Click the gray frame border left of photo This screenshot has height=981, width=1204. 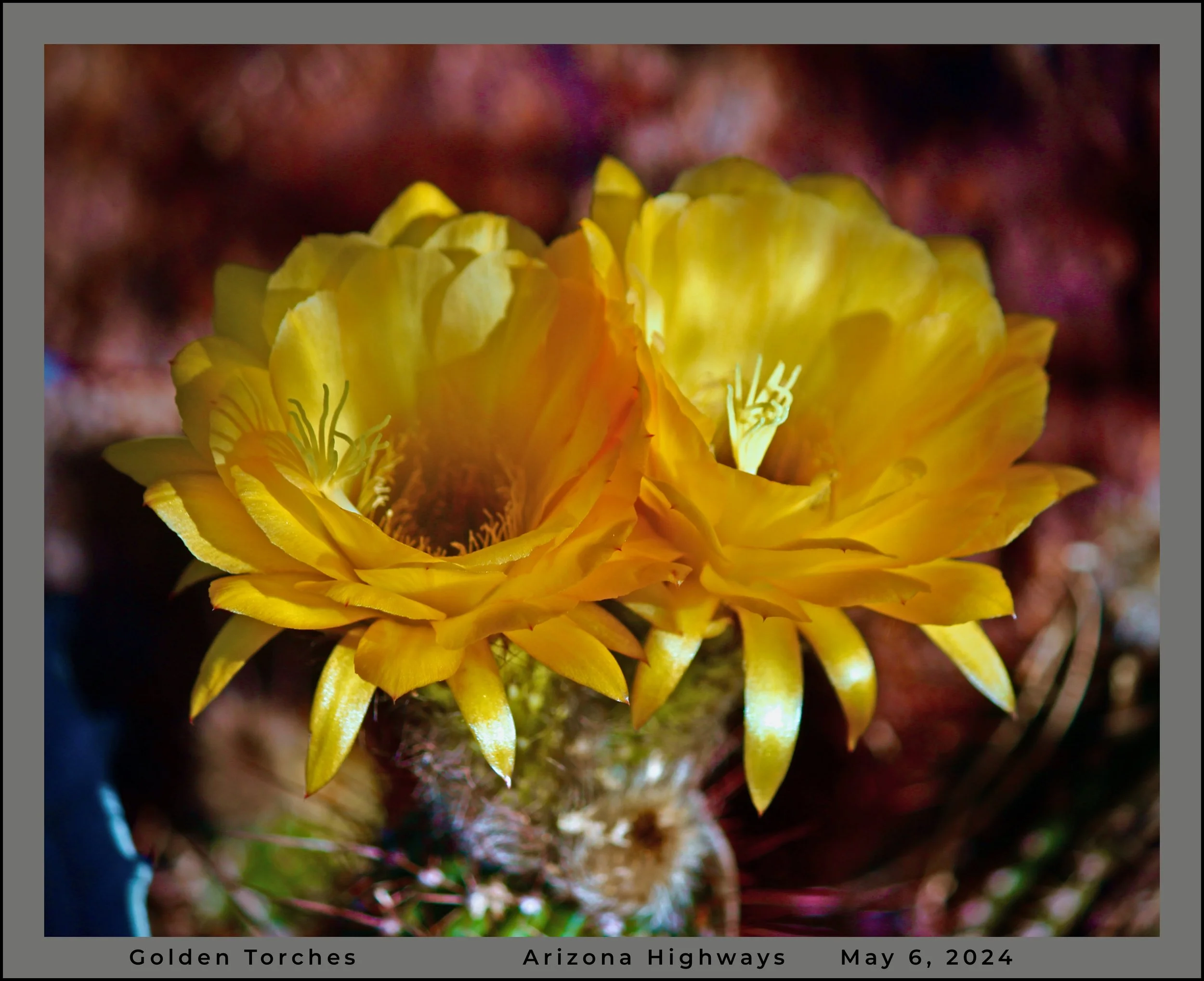click(24, 490)
